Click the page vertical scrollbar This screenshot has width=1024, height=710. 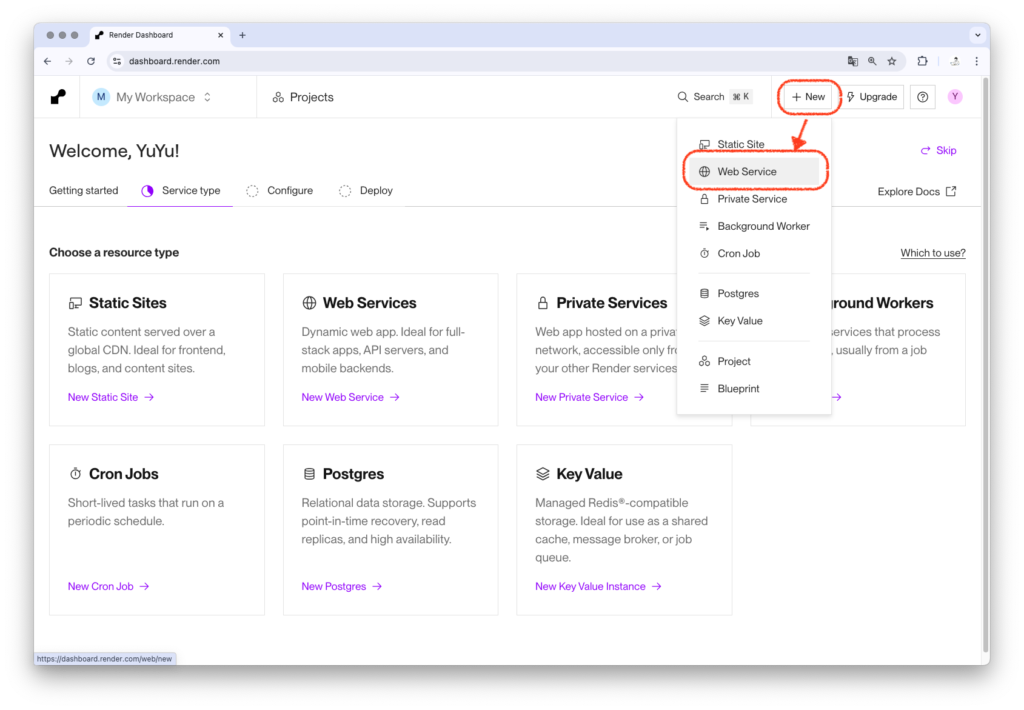pyautogui.click(x=985, y=366)
